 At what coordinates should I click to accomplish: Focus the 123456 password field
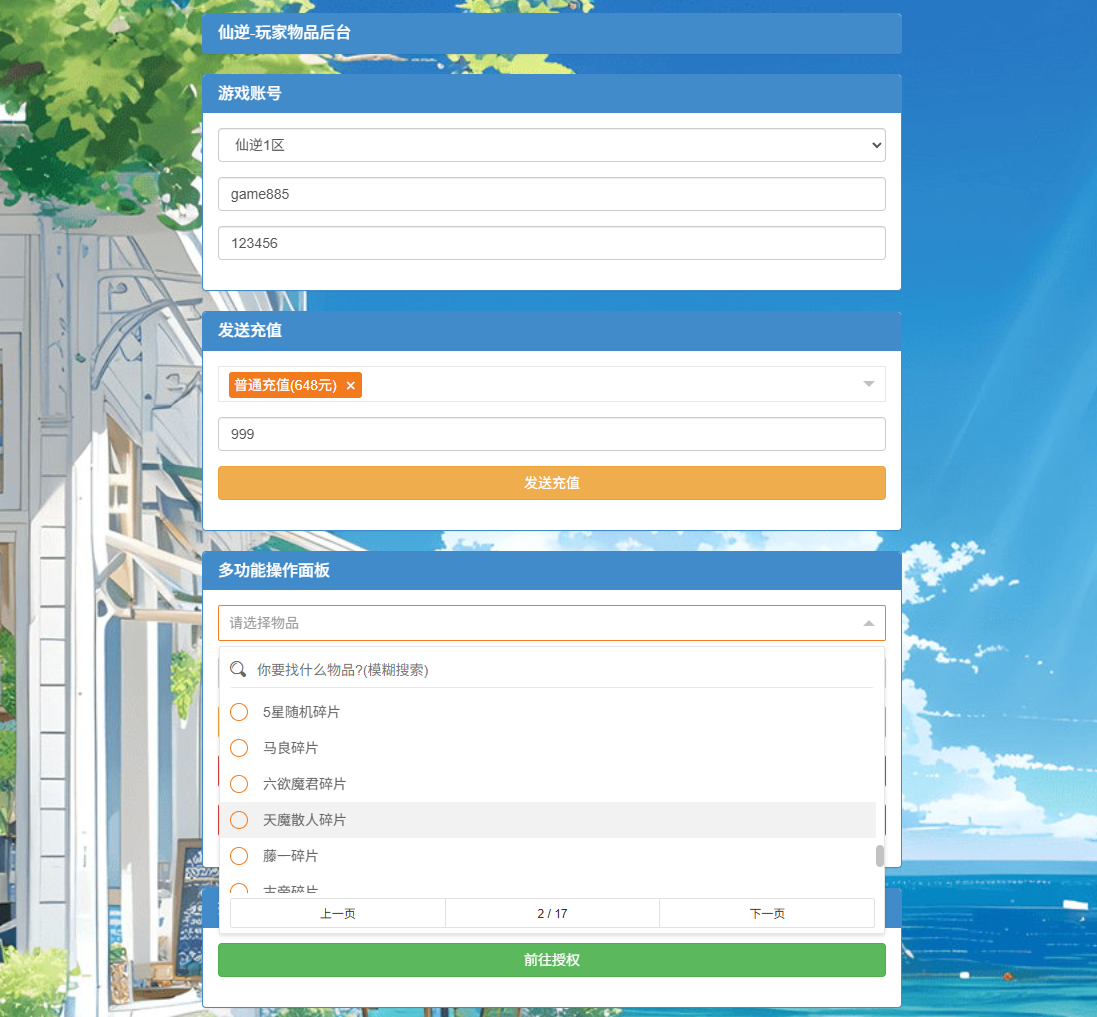pyautogui.click(x=552, y=243)
